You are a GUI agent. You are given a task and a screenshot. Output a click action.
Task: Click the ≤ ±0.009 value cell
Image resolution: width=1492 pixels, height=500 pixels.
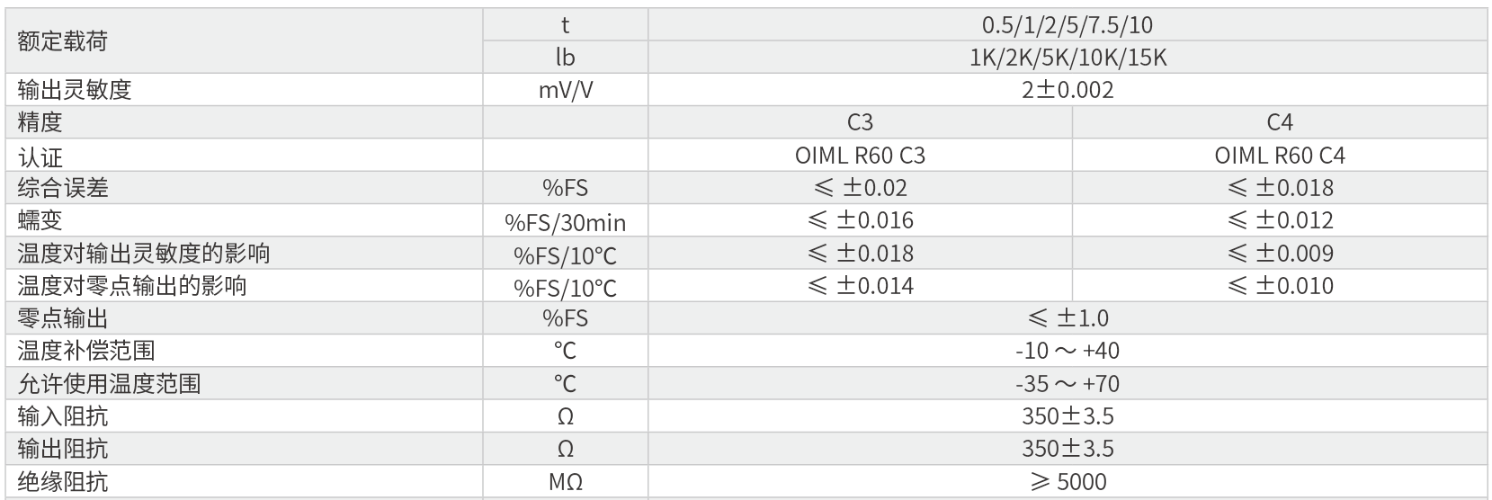pyautogui.click(x=1280, y=254)
